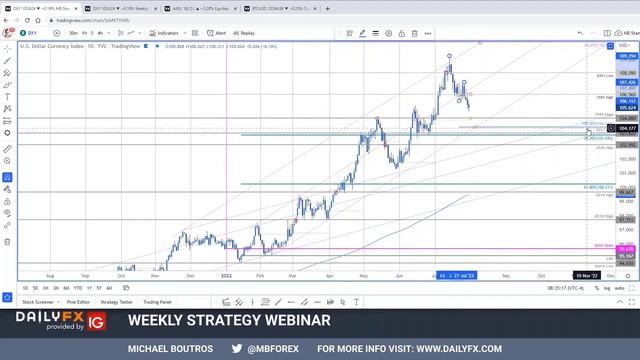Open the time axis settings gear
The width and height of the screenshot is (640, 360).
(628, 276)
